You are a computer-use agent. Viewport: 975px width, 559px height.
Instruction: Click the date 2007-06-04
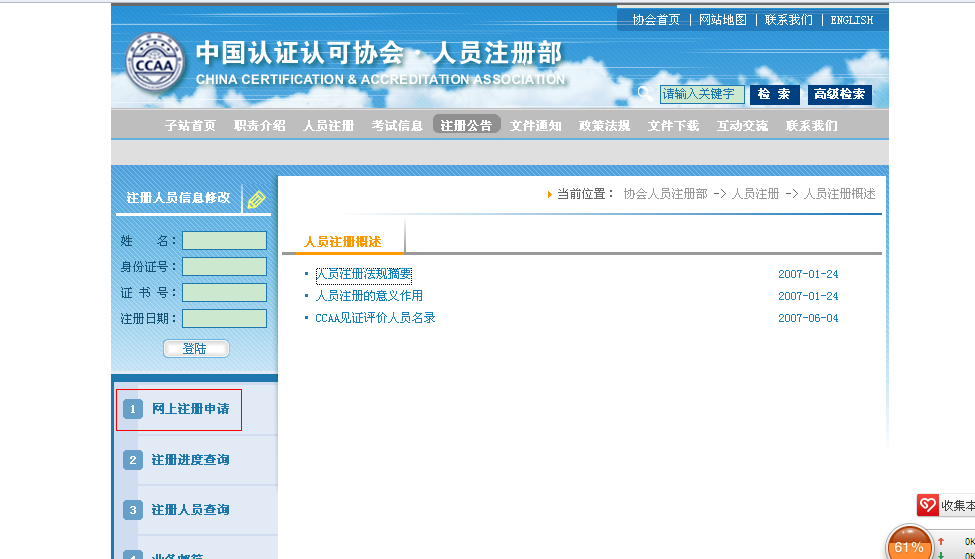(x=808, y=318)
